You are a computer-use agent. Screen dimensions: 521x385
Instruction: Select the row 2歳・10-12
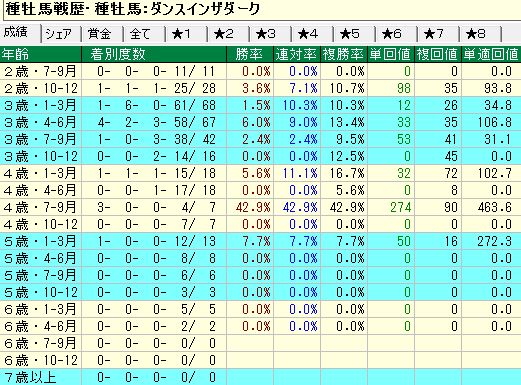click(x=260, y=88)
